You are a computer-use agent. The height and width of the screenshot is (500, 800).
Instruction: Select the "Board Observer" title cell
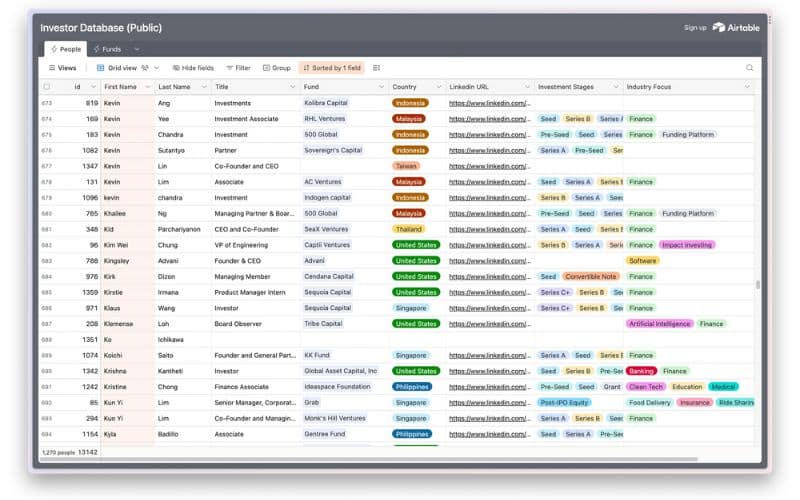tap(255, 324)
